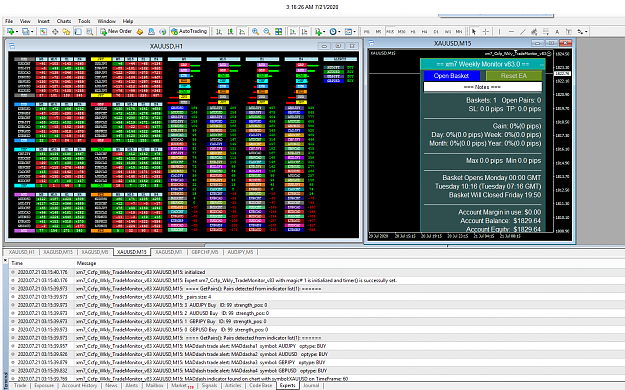Toggle the Terminal panel toolbar icon
The width and height of the screenshot is (625, 390).
point(78,32)
